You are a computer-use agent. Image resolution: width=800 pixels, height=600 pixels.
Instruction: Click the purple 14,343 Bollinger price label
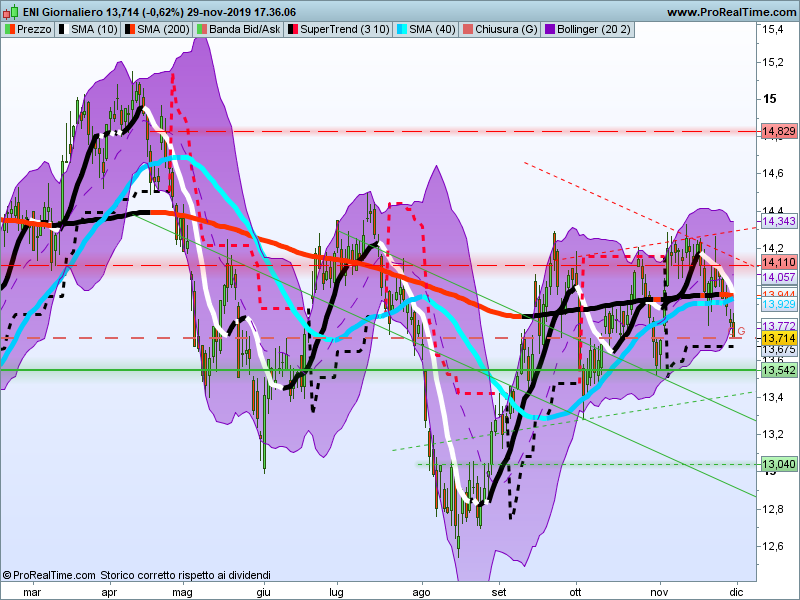pyautogui.click(x=779, y=221)
